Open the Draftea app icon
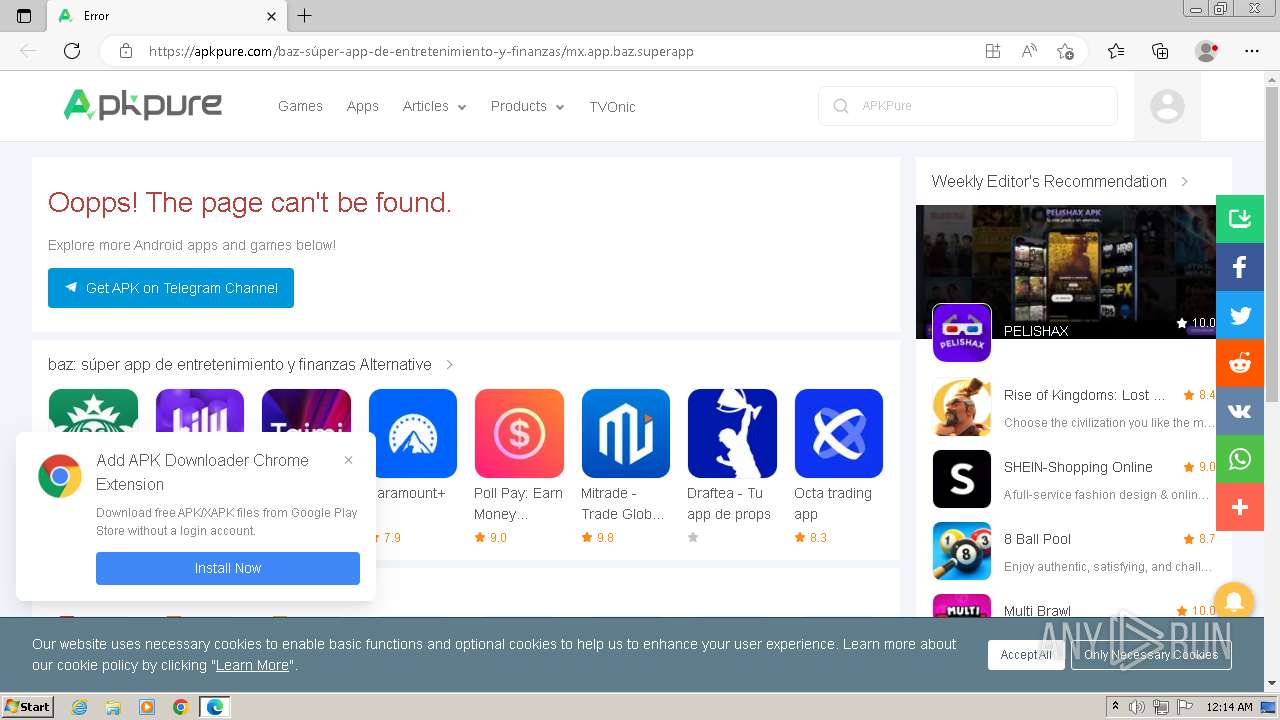Viewport: 1280px width, 720px height. 732,433
